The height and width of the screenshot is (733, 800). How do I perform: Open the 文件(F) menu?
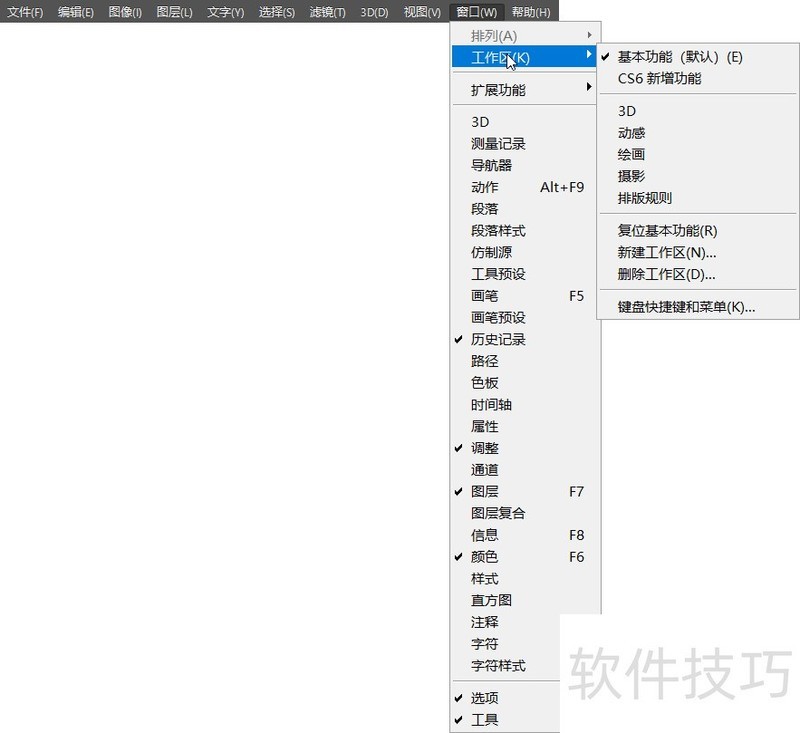(x=25, y=12)
